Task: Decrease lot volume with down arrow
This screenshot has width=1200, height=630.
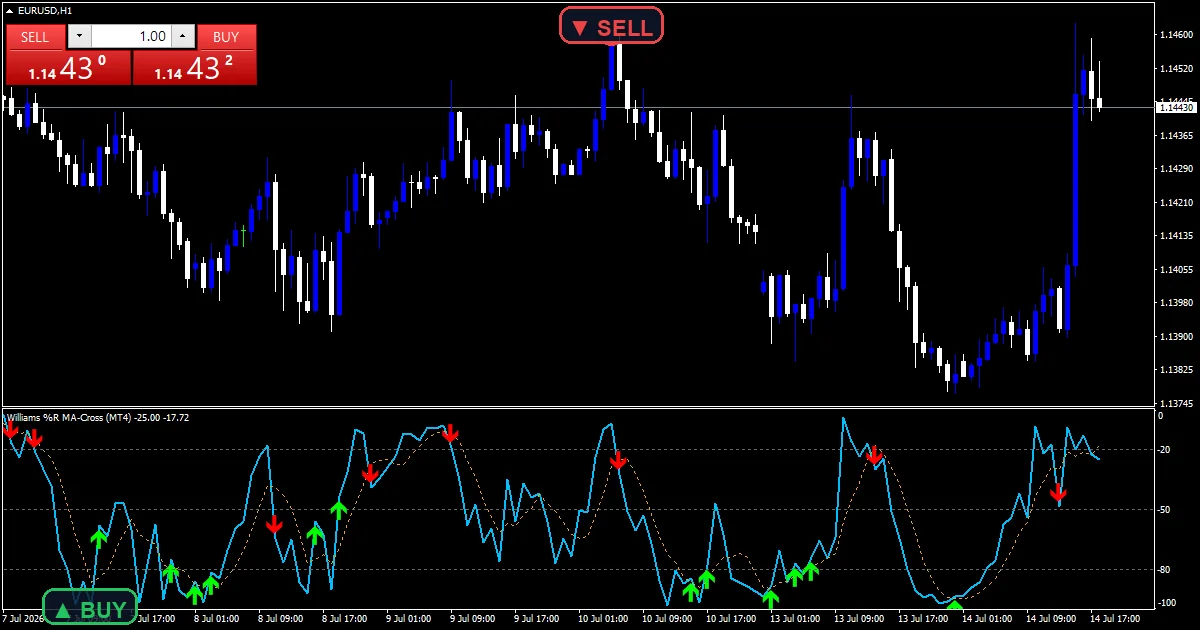Action: point(79,37)
